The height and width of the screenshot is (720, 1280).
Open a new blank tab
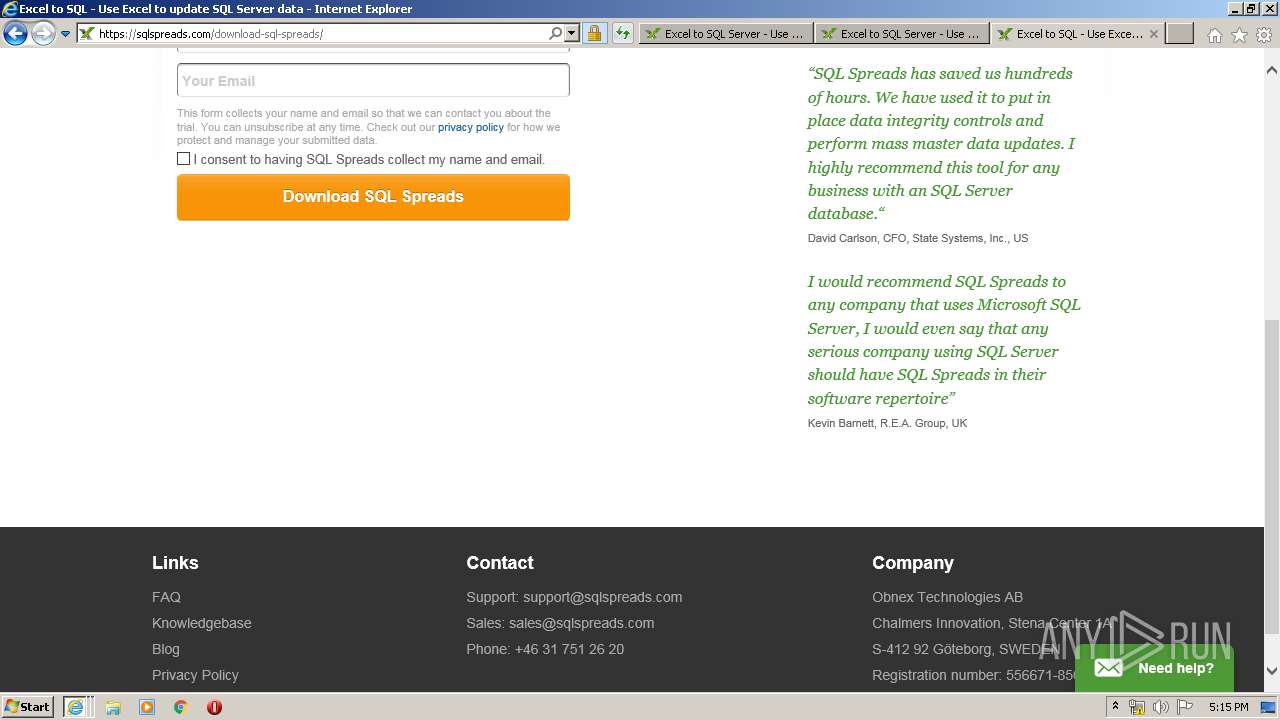[1180, 33]
